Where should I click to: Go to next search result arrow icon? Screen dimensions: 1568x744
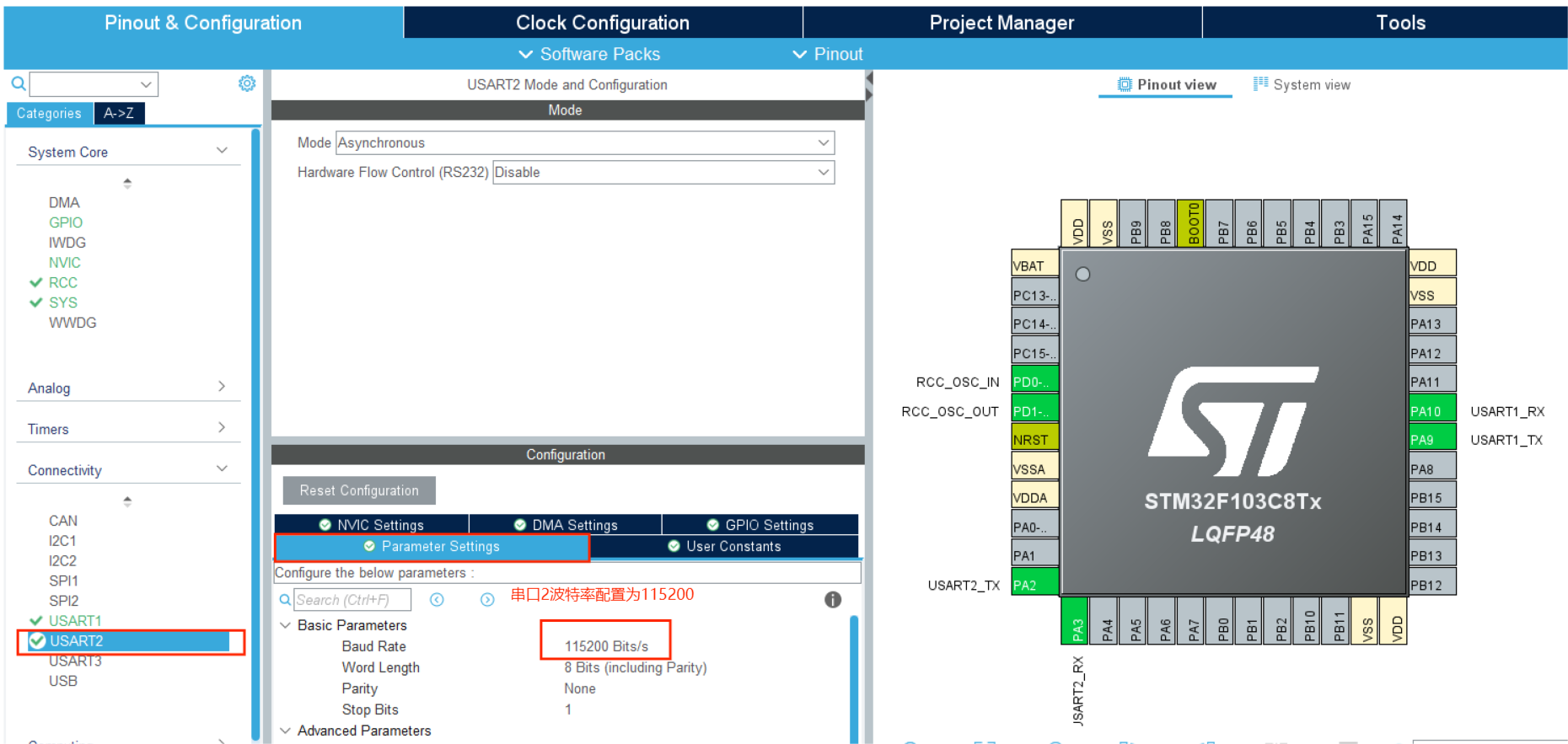click(x=487, y=599)
